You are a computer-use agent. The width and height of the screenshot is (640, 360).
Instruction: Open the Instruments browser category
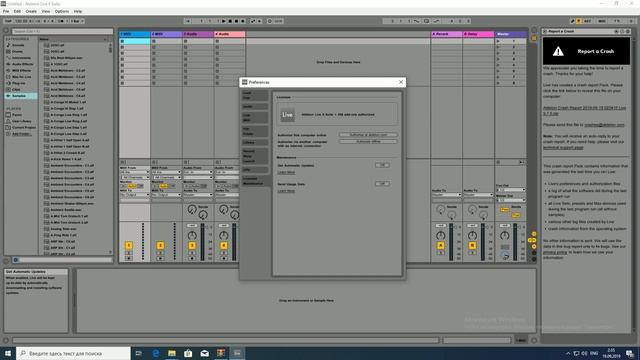coord(21,58)
